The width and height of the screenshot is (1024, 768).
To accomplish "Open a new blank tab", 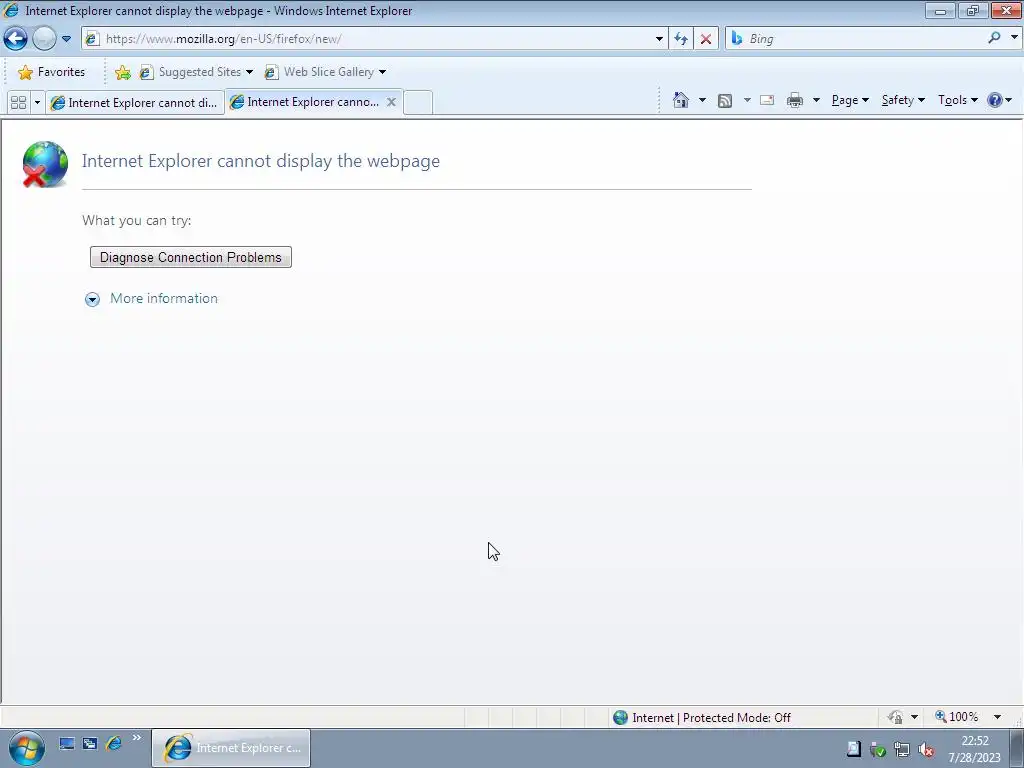I will pos(418,103).
